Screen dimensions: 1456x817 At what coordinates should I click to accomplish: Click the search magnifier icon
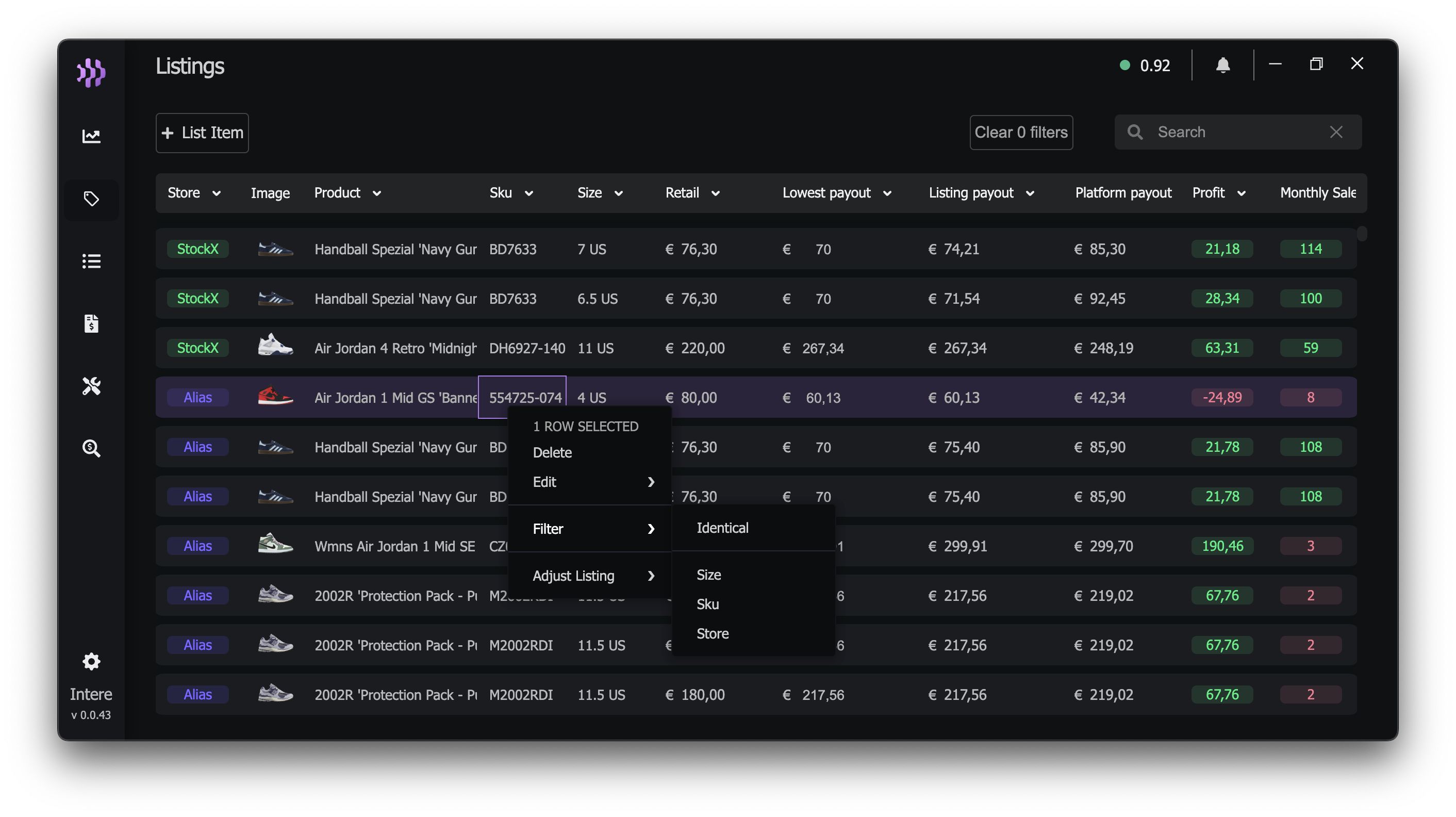click(1135, 132)
